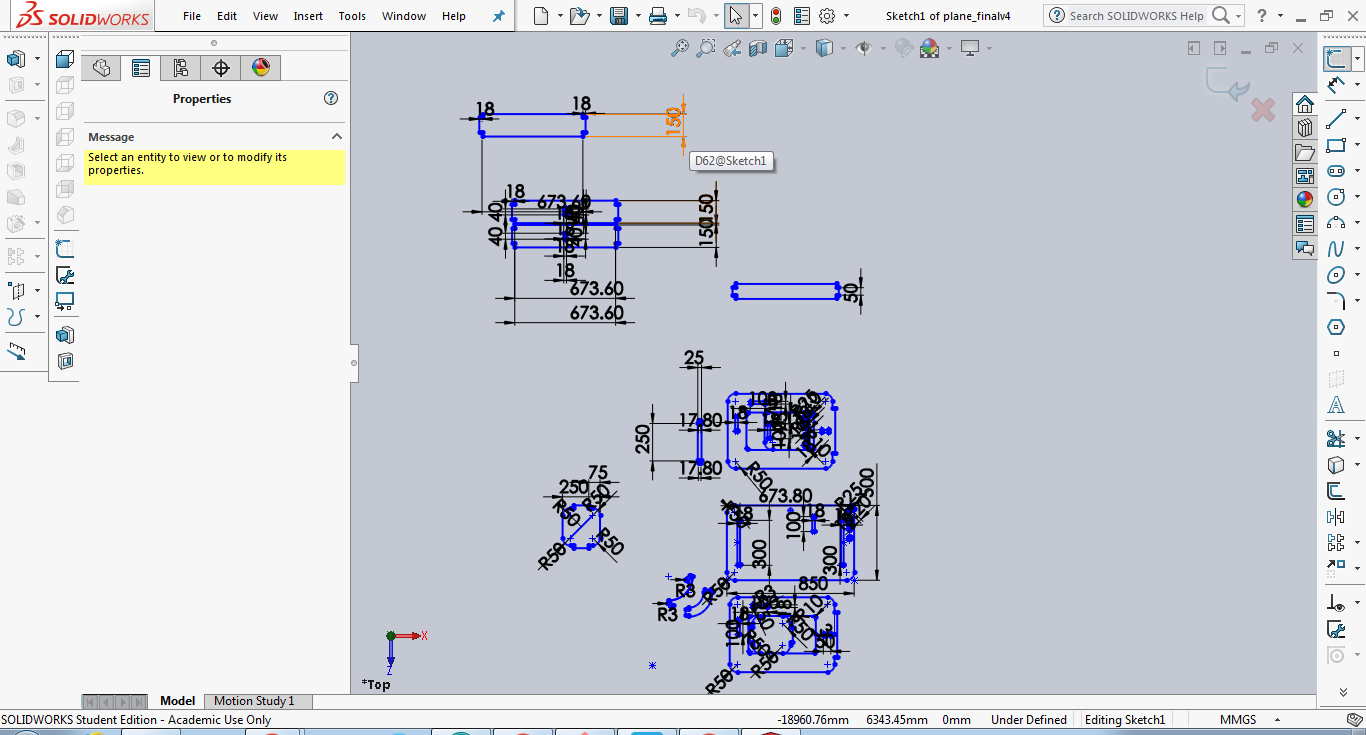Exit sketch using confirmation corner icon
This screenshot has height=735, width=1366.
[x=1227, y=83]
